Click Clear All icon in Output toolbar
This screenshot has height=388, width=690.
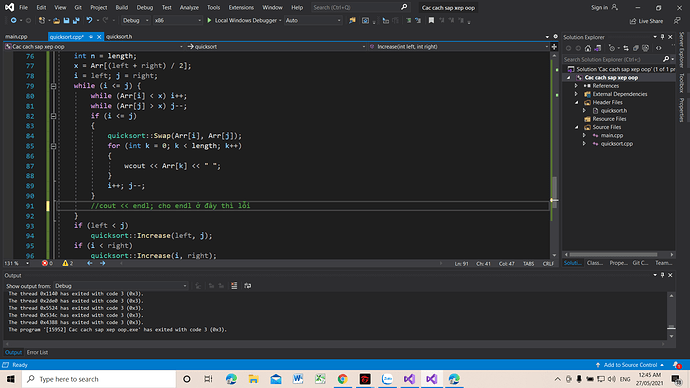(234, 286)
